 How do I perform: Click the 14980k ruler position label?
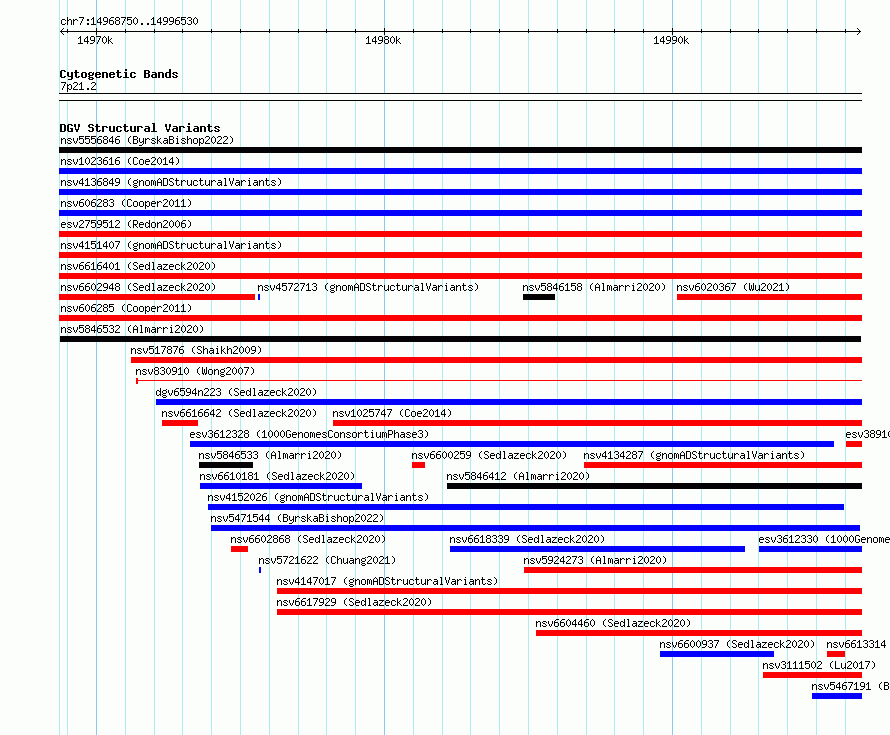click(x=383, y=40)
